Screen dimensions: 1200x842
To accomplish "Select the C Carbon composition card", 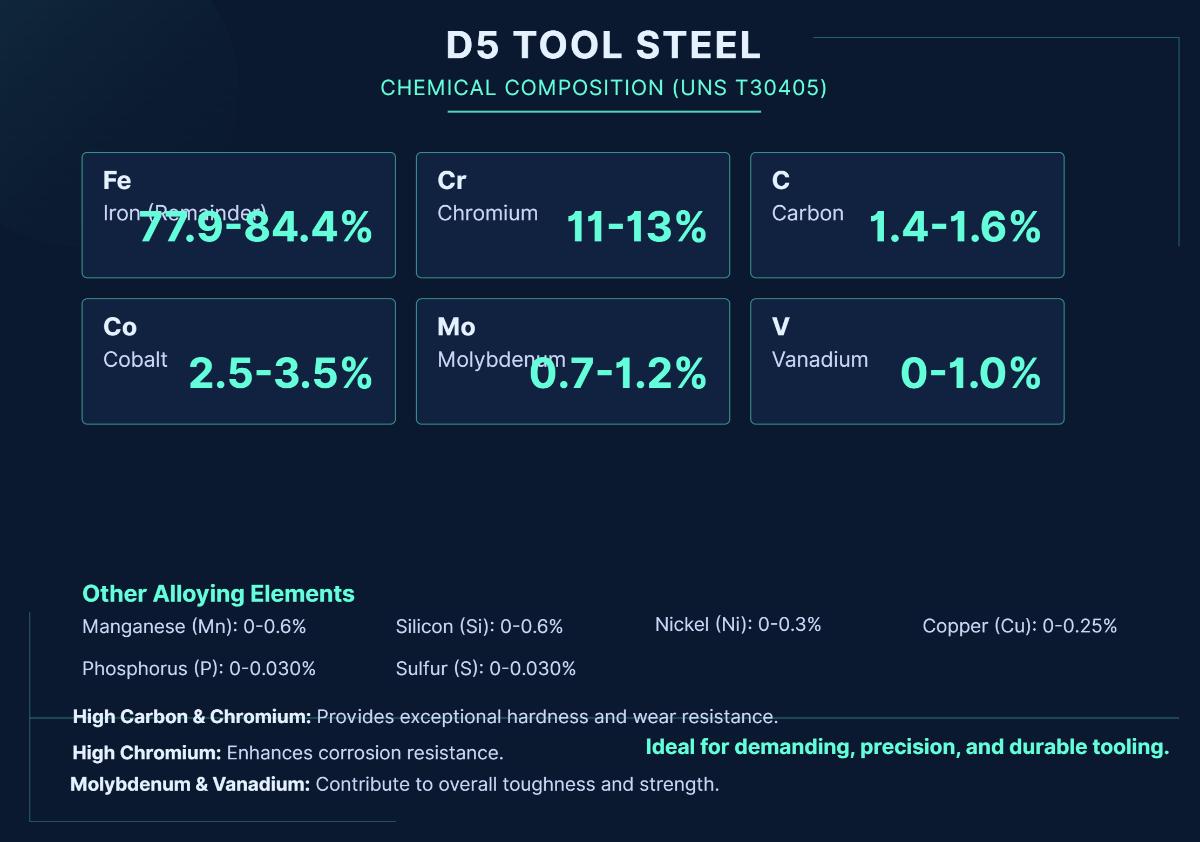I will pyautogui.click(x=906, y=214).
